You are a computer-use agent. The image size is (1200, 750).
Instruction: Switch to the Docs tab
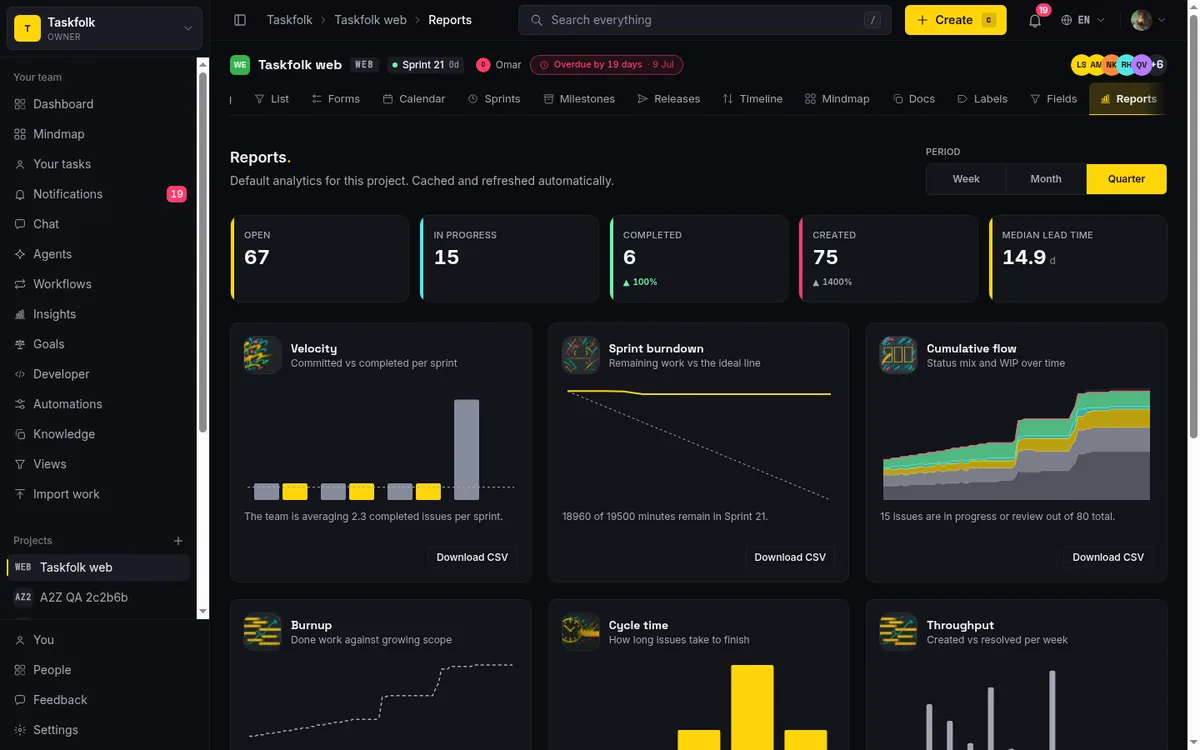click(x=914, y=99)
